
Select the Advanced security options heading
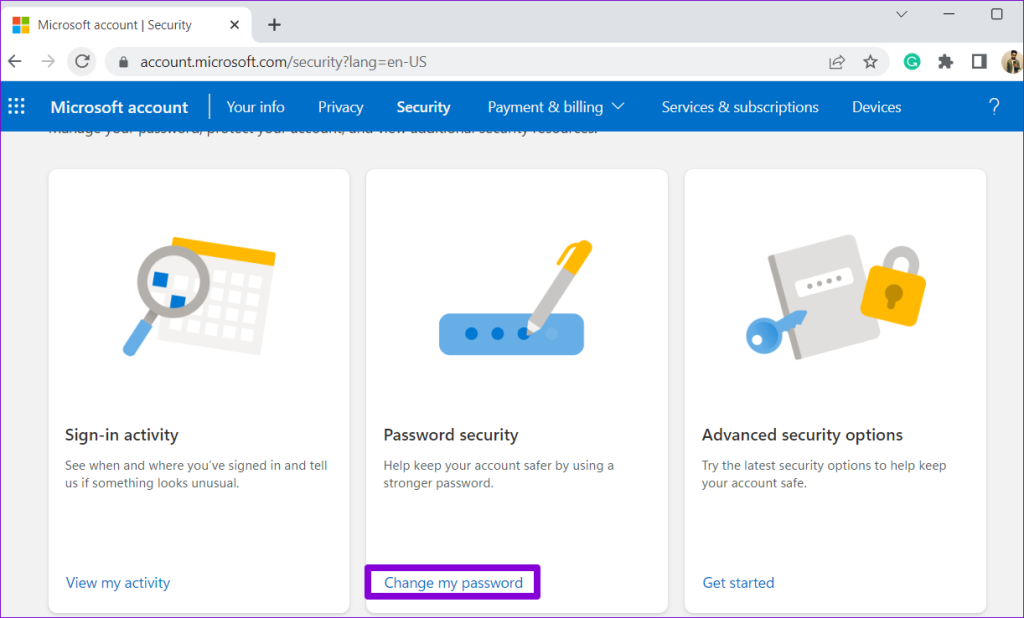802,434
